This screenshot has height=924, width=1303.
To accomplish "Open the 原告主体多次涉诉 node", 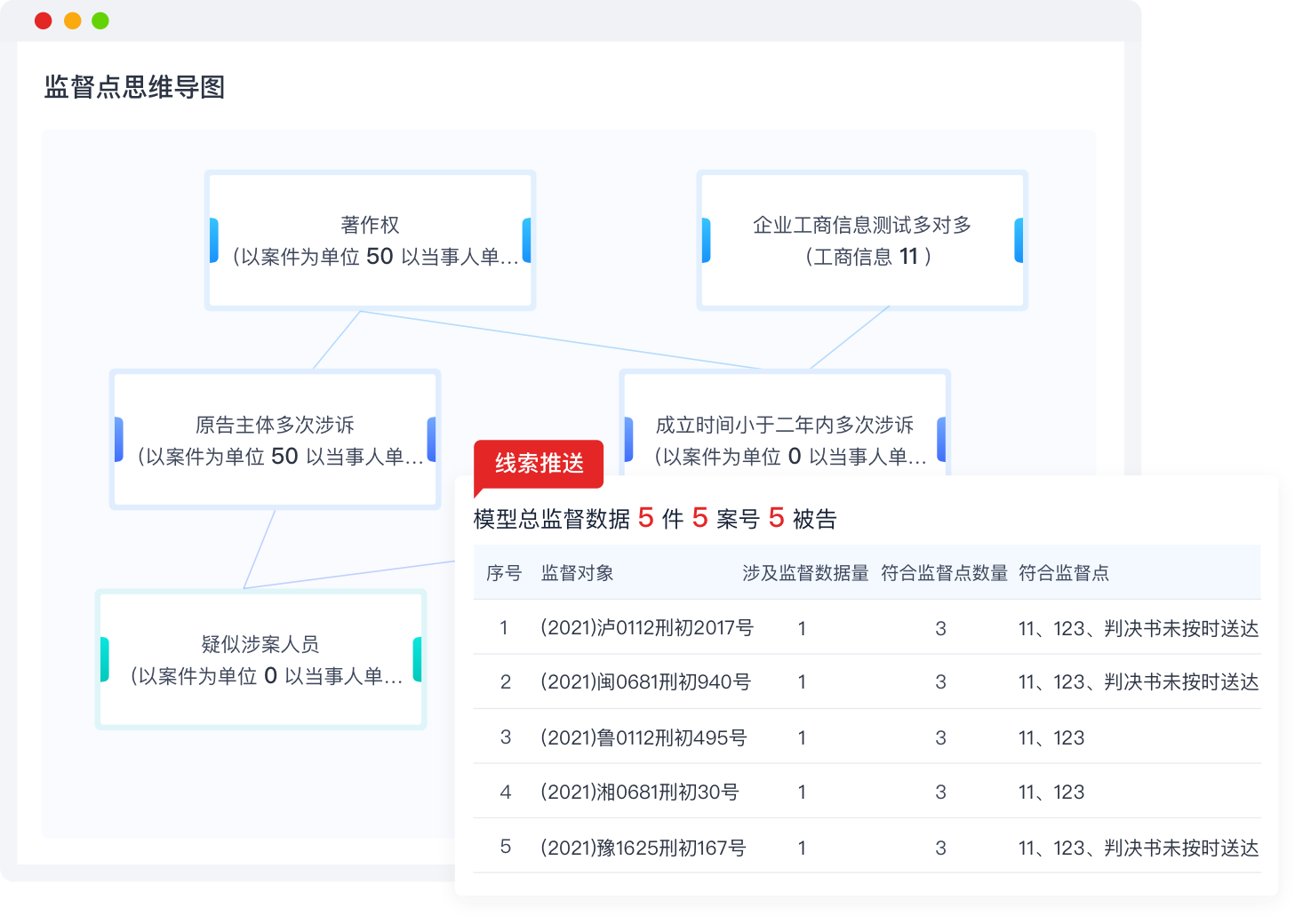I will click(x=275, y=440).
